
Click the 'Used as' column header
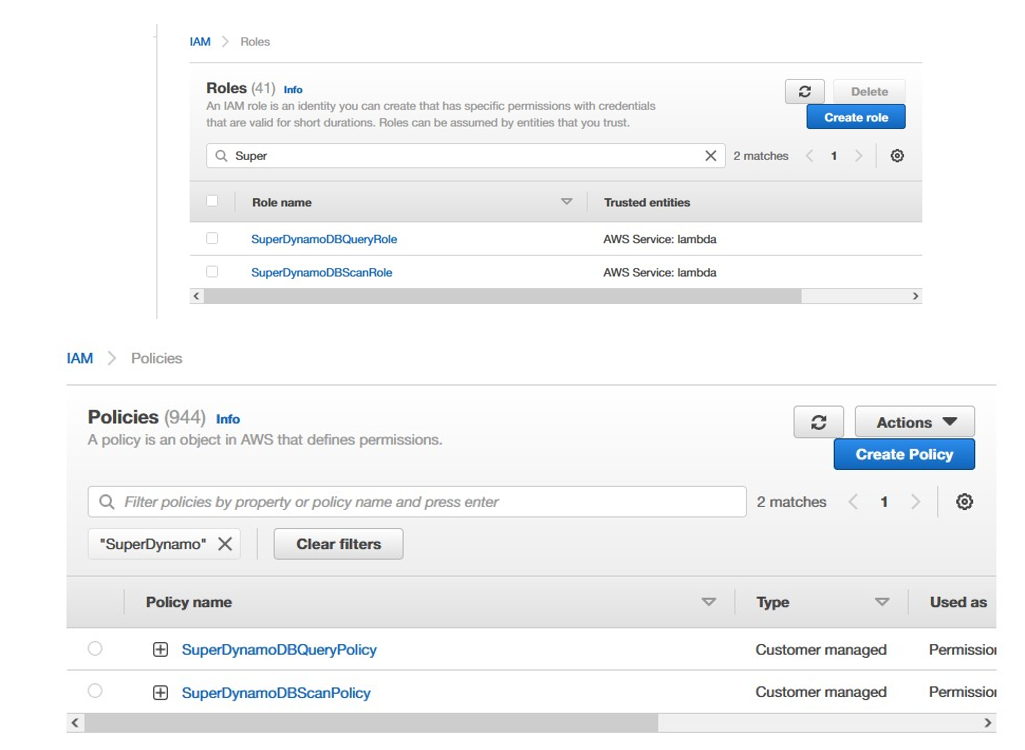pos(958,602)
